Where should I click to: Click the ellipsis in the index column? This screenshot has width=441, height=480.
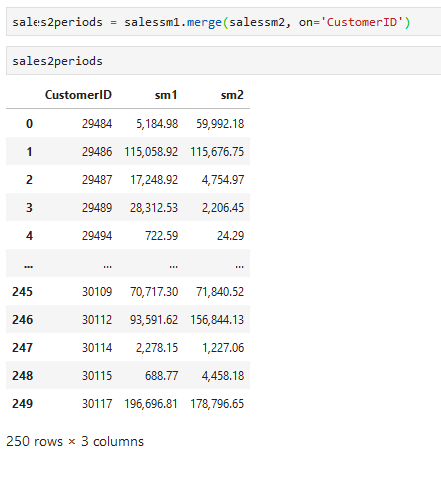[x=28, y=266]
